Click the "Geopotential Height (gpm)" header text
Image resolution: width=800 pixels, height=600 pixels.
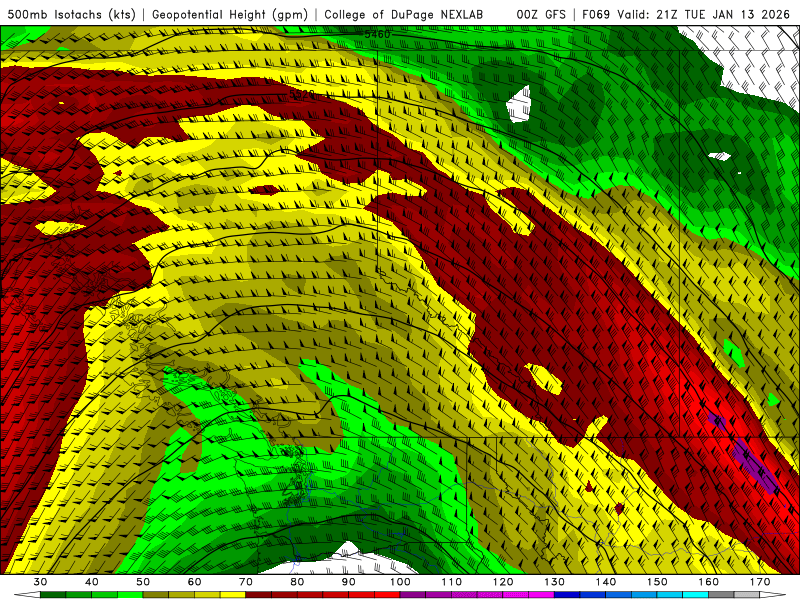tap(230, 14)
